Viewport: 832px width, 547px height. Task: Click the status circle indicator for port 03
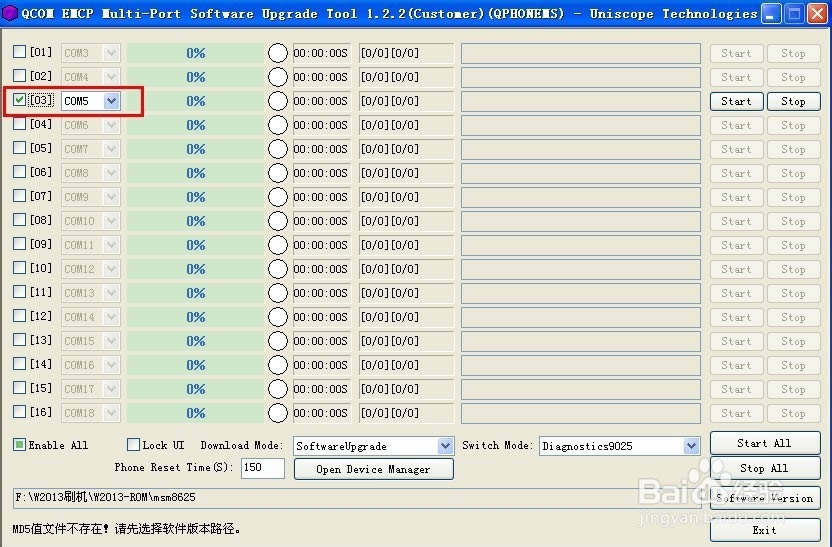(x=278, y=101)
